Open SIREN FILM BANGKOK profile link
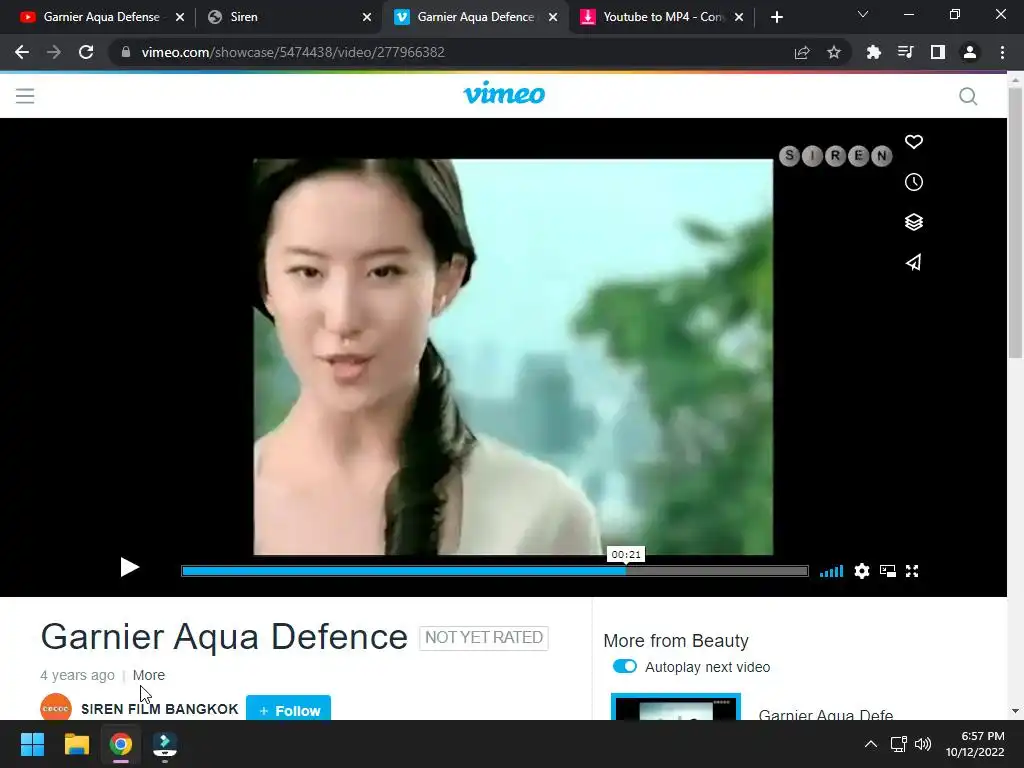Image resolution: width=1024 pixels, height=768 pixels. pyautogui.click(x=159, y=709)
